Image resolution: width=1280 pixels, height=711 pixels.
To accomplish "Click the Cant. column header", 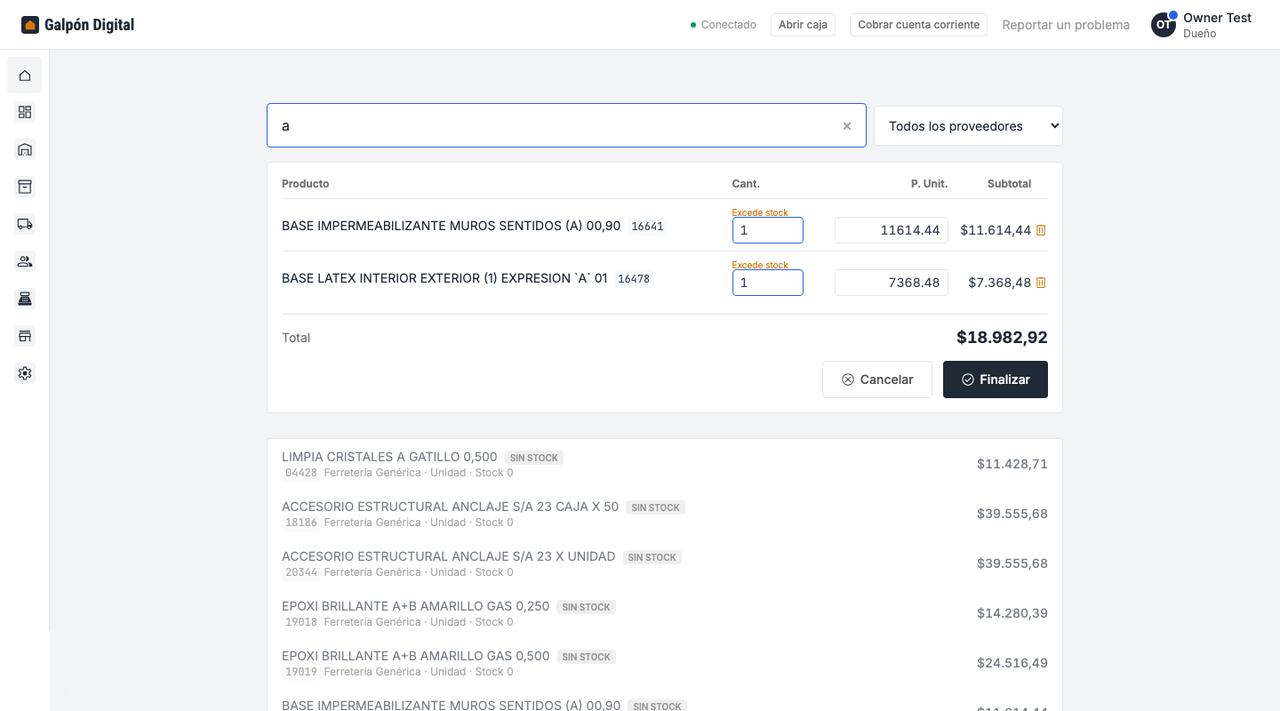I will pyautogui.click(x=746, y=184).
